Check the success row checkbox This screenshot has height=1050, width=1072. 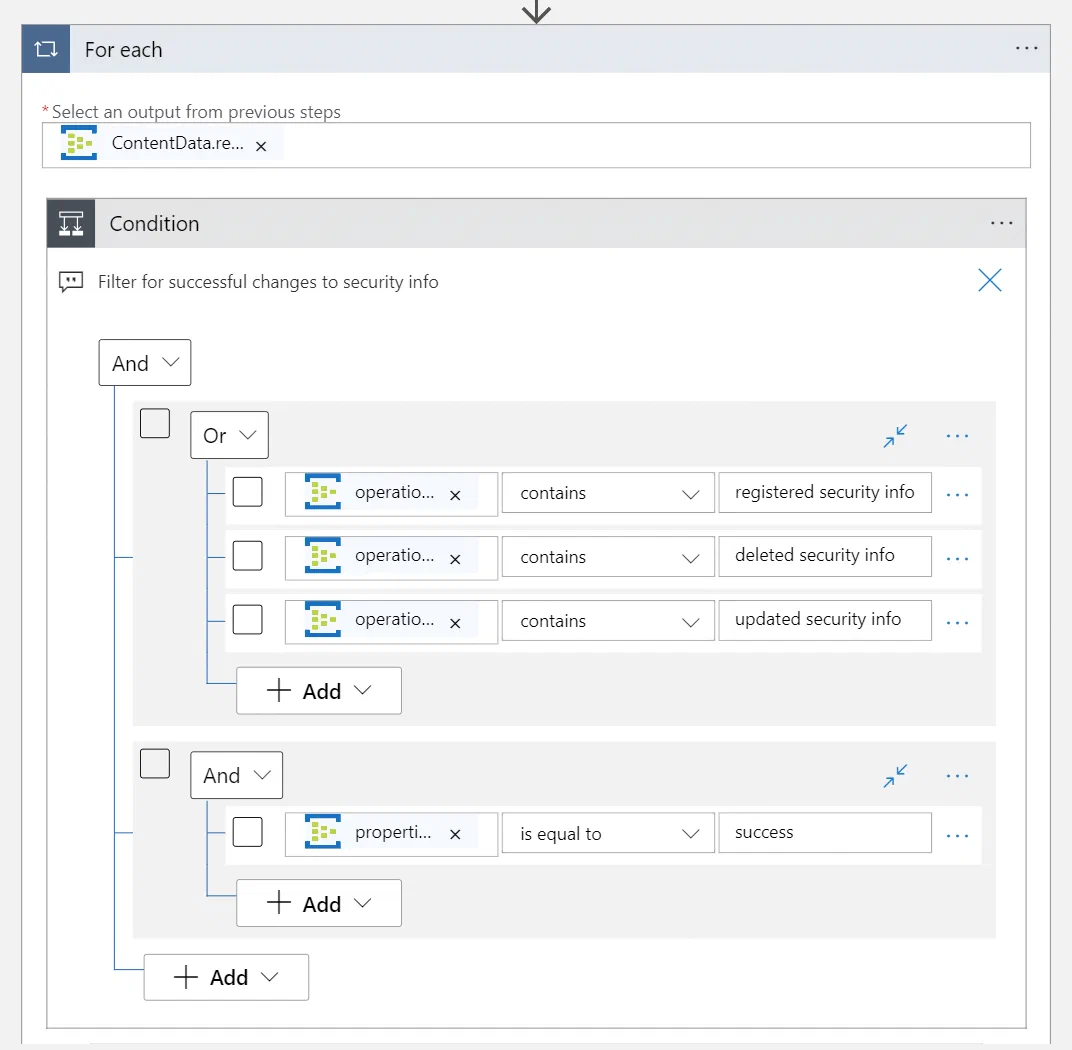247,832
